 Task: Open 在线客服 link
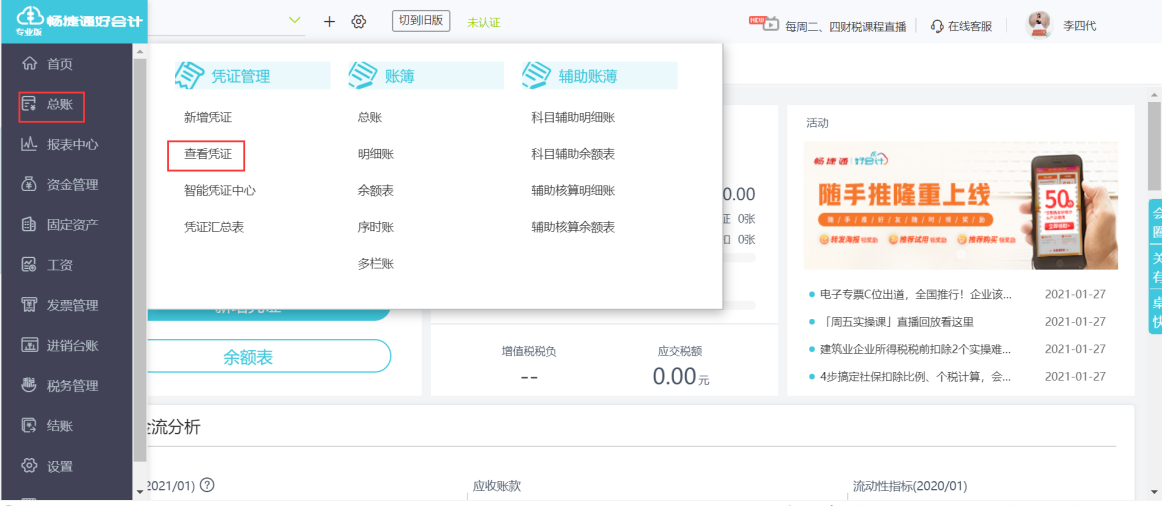pos(970,26)
